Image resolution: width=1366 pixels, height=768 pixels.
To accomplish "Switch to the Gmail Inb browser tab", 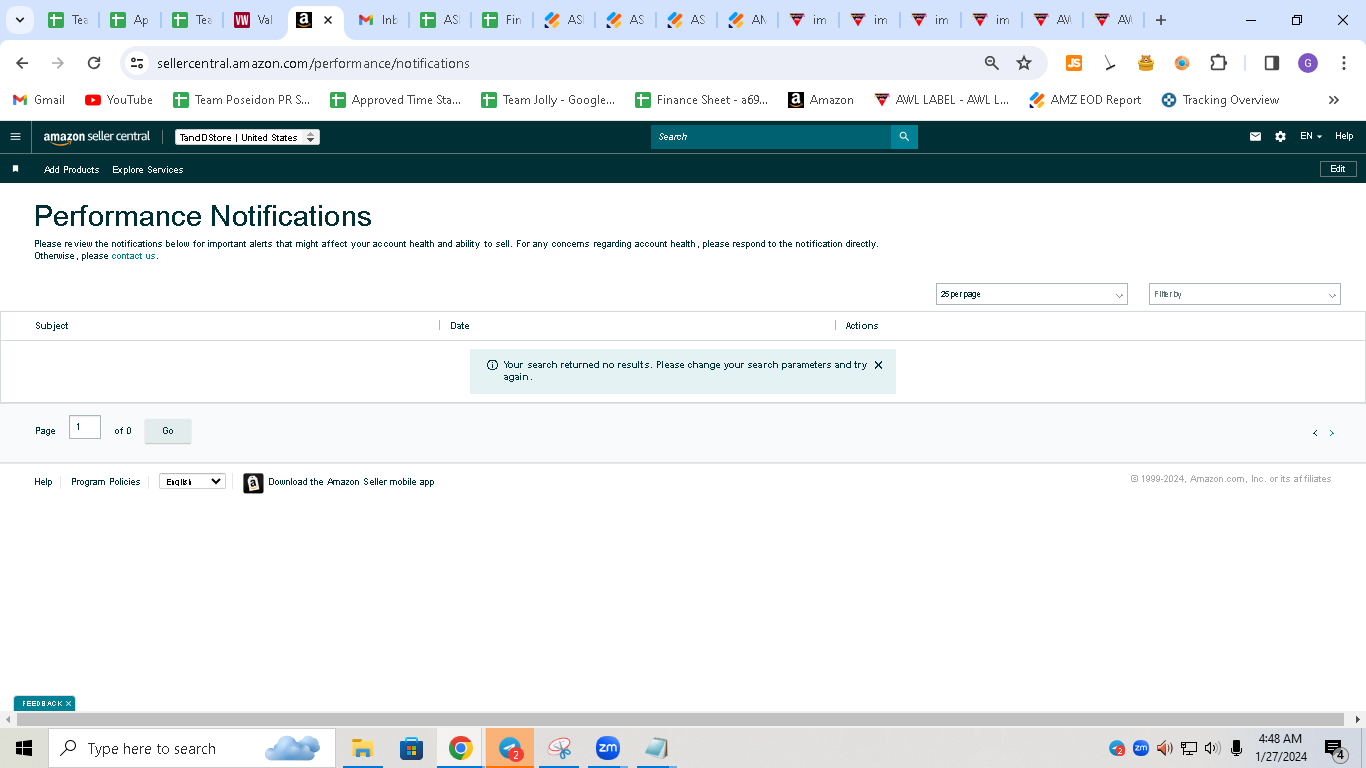I will coord(378,20).
